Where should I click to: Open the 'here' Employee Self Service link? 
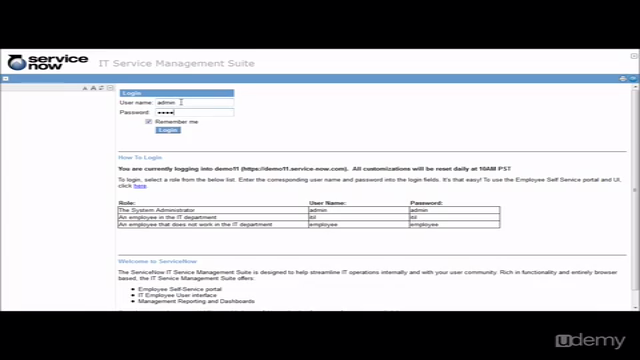[140, 186]
